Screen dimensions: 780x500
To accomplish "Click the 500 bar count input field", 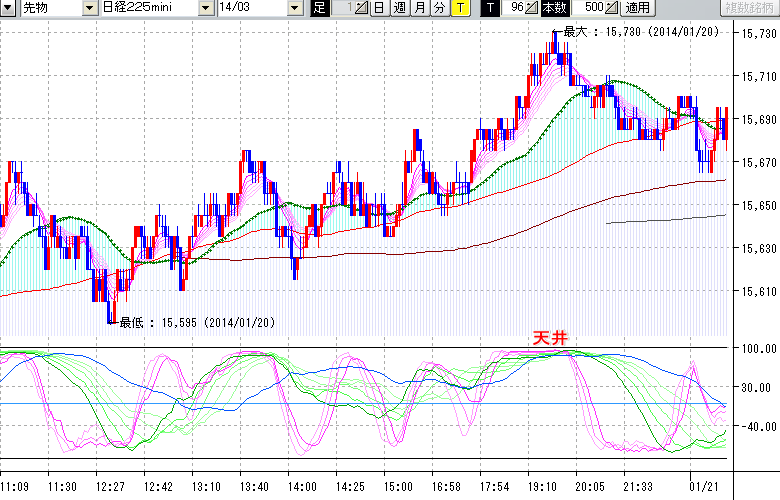I will click(588, 8).
